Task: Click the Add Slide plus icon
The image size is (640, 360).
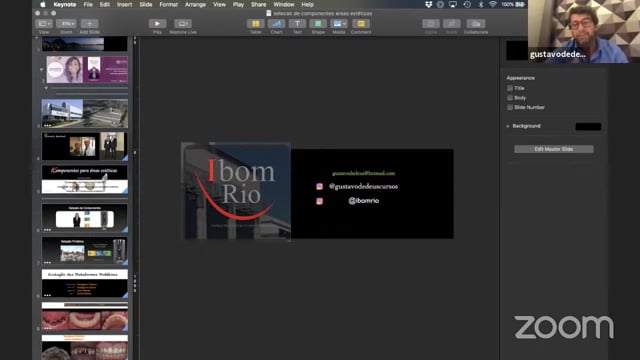Action: (x=89, y=24)
